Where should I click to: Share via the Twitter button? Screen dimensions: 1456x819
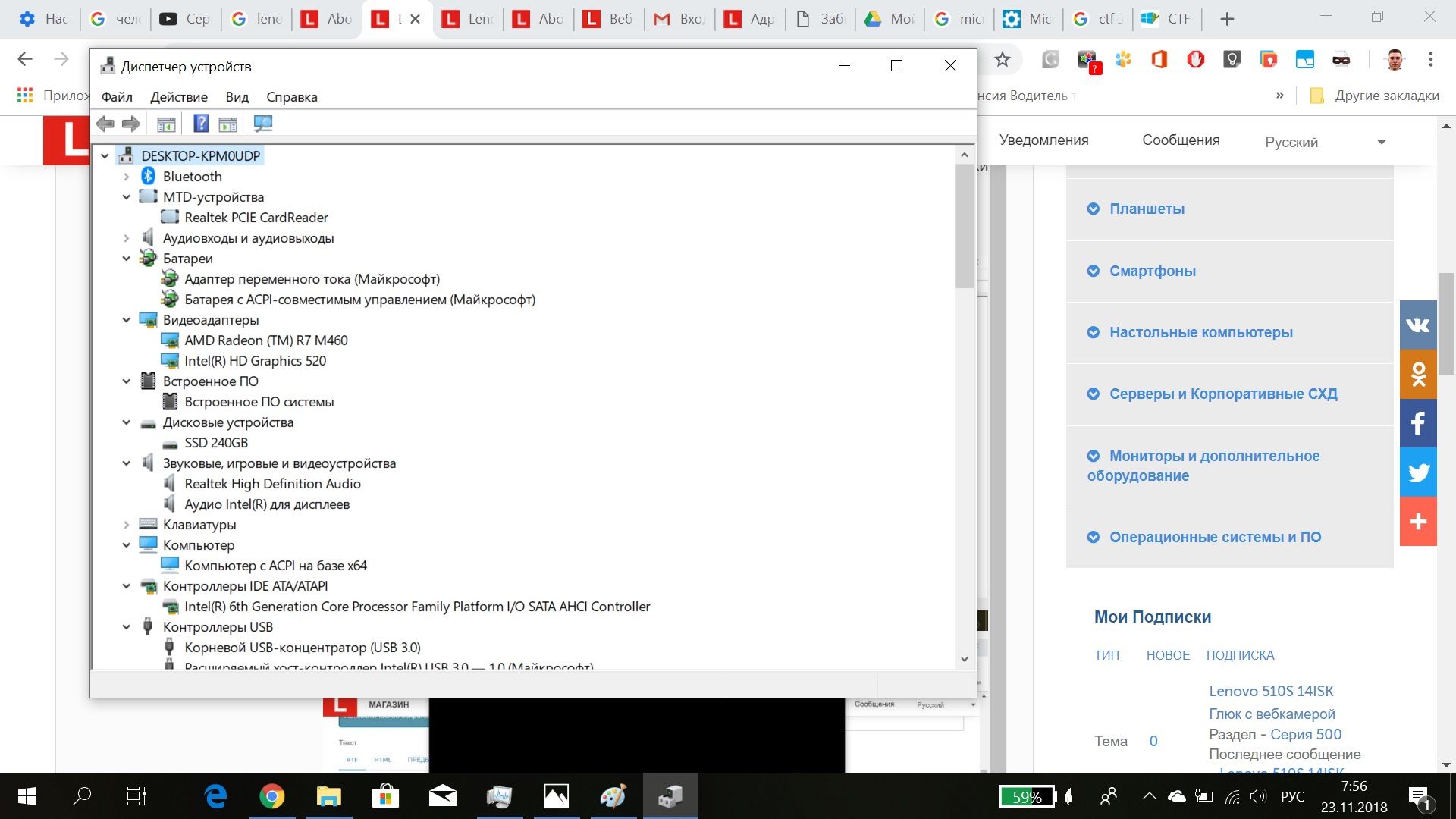pos(1418,472)
